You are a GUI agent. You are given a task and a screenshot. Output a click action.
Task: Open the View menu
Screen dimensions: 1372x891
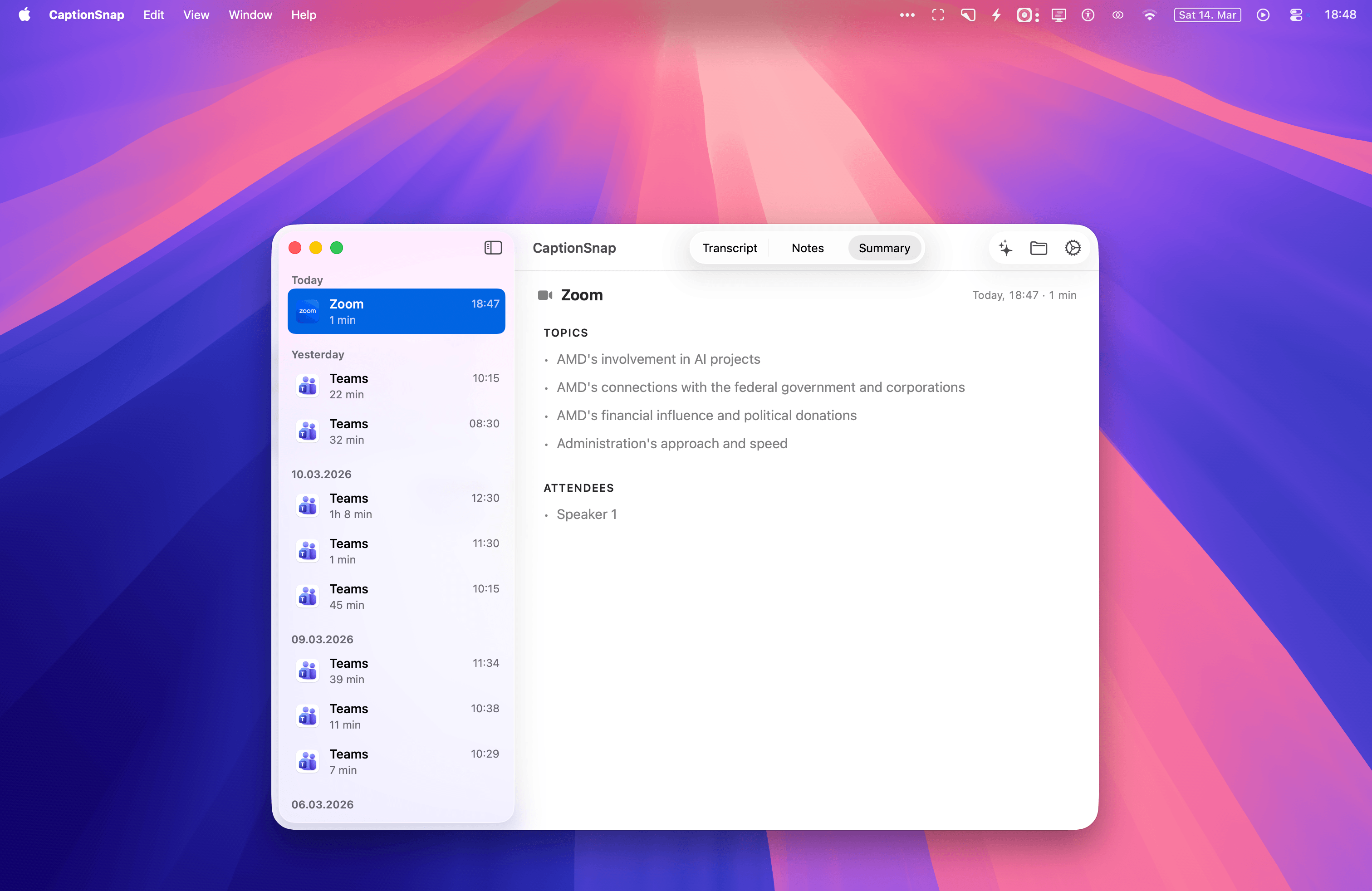pos(196,15)
